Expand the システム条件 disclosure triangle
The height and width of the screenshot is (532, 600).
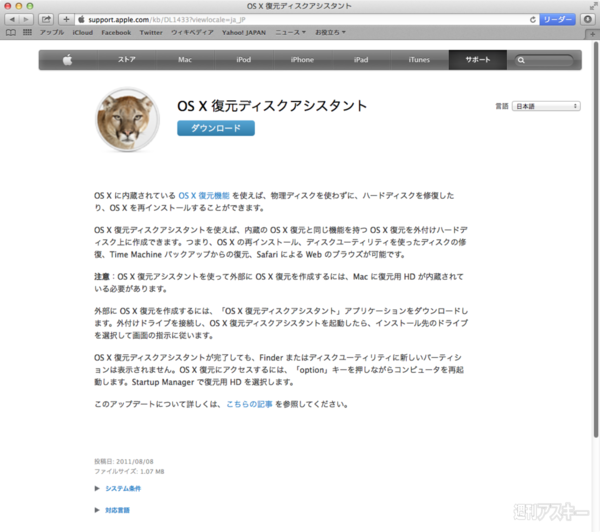coord(97,488)
